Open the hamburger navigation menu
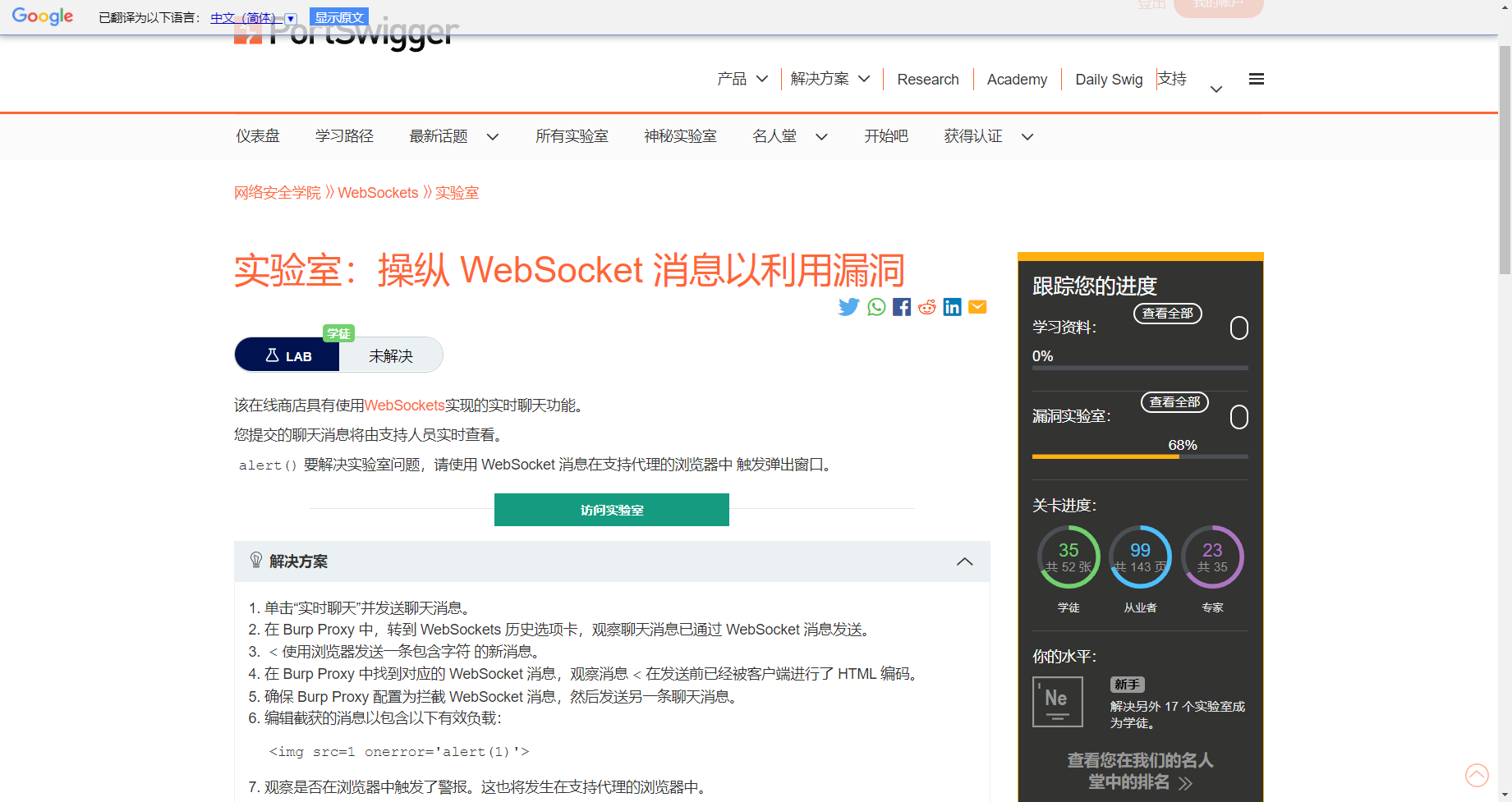The image size is (1512, 802). [1256, 78]
